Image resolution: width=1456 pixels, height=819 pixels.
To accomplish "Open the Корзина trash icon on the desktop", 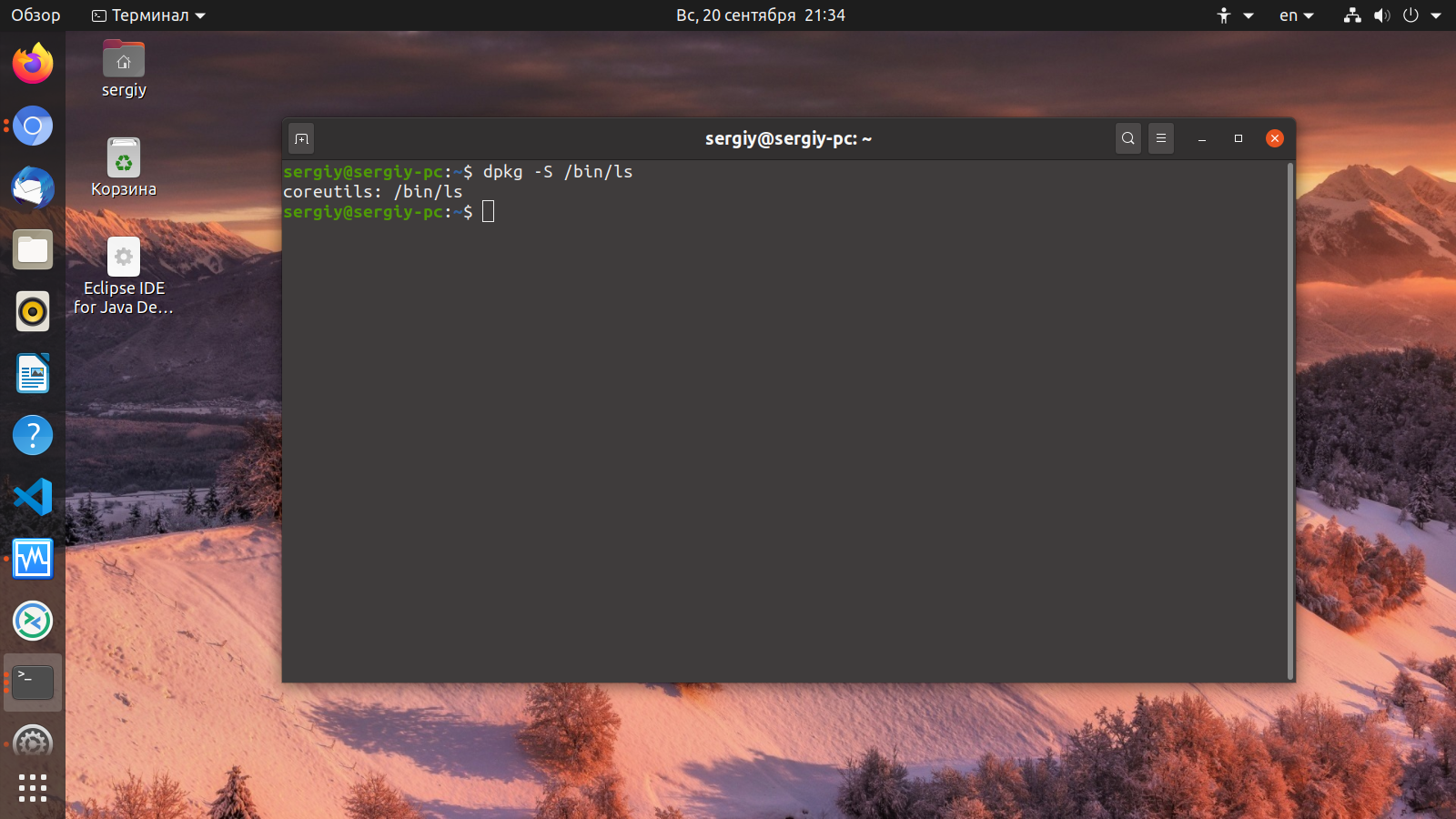I will pyautogui.click(x=124, y=167).
